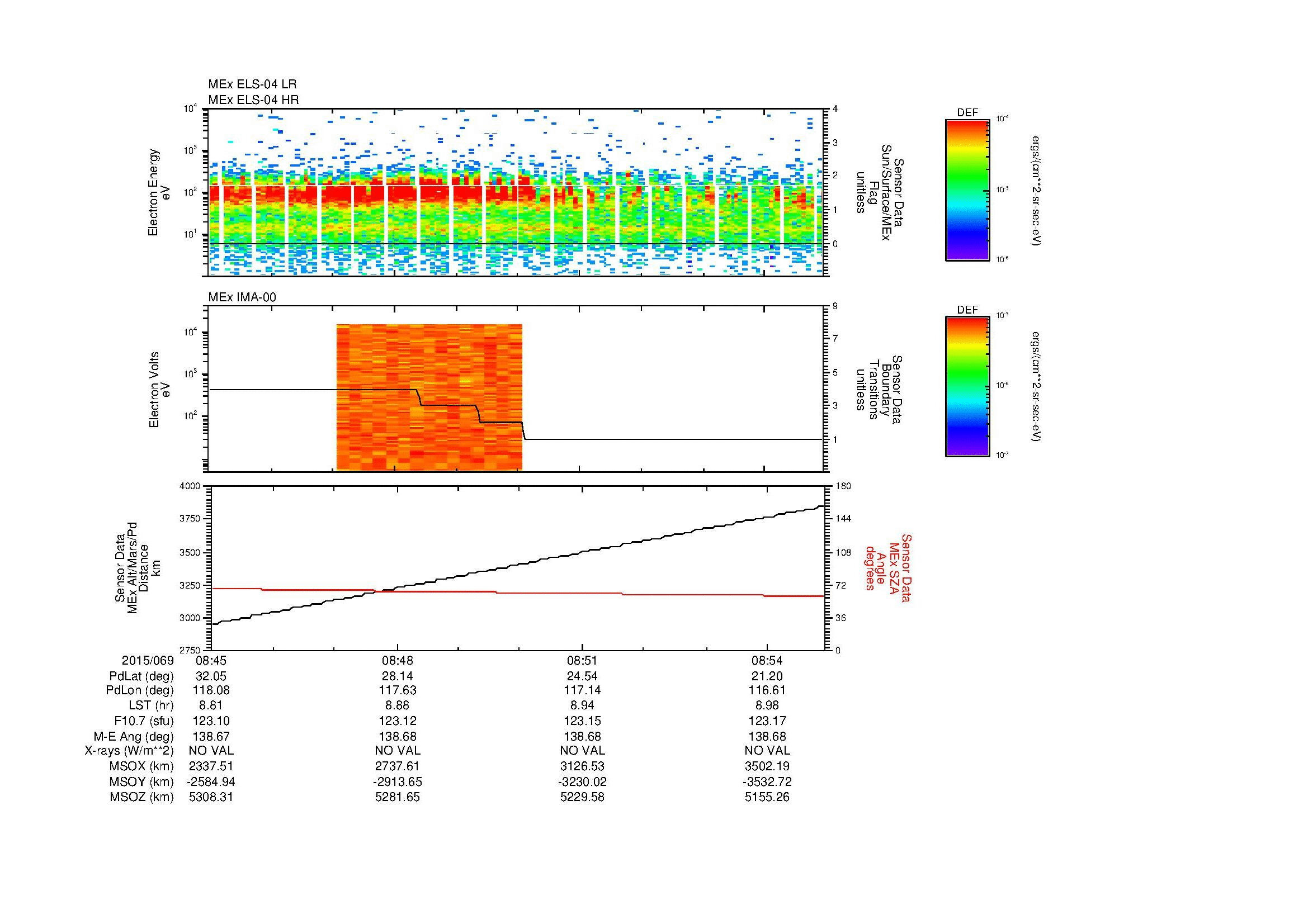
Task: Click PdLon value 117.63
Action: pos(397,691)
